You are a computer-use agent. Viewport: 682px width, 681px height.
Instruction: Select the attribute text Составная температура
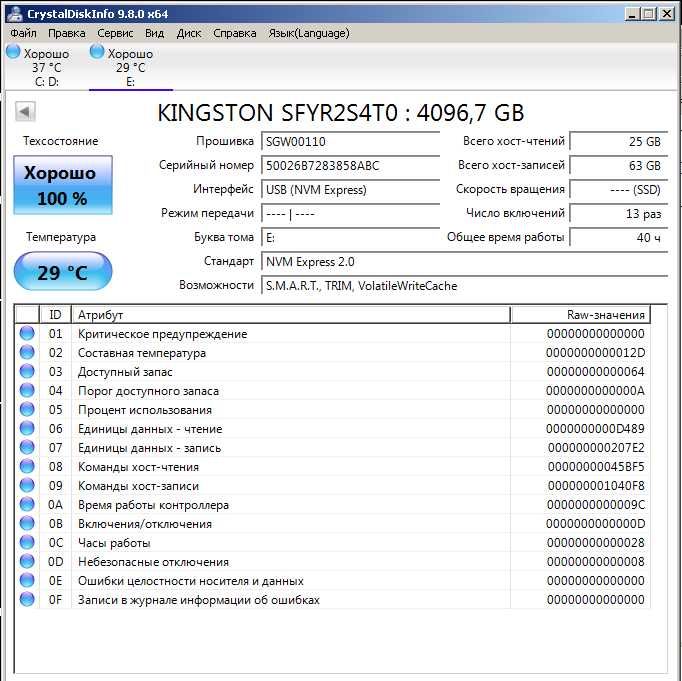[x=142, y=353]
